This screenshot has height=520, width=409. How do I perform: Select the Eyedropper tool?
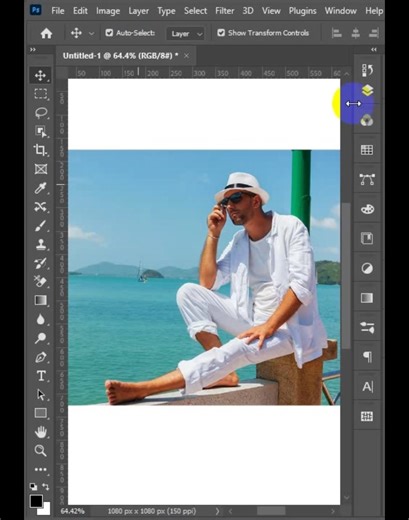[x=40, y=188]
